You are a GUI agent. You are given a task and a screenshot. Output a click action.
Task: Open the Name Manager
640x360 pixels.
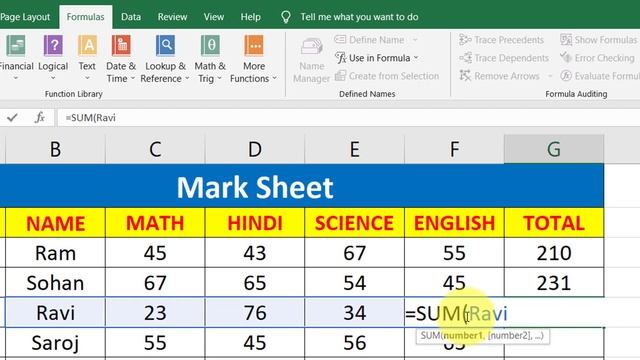coord(311,60)
